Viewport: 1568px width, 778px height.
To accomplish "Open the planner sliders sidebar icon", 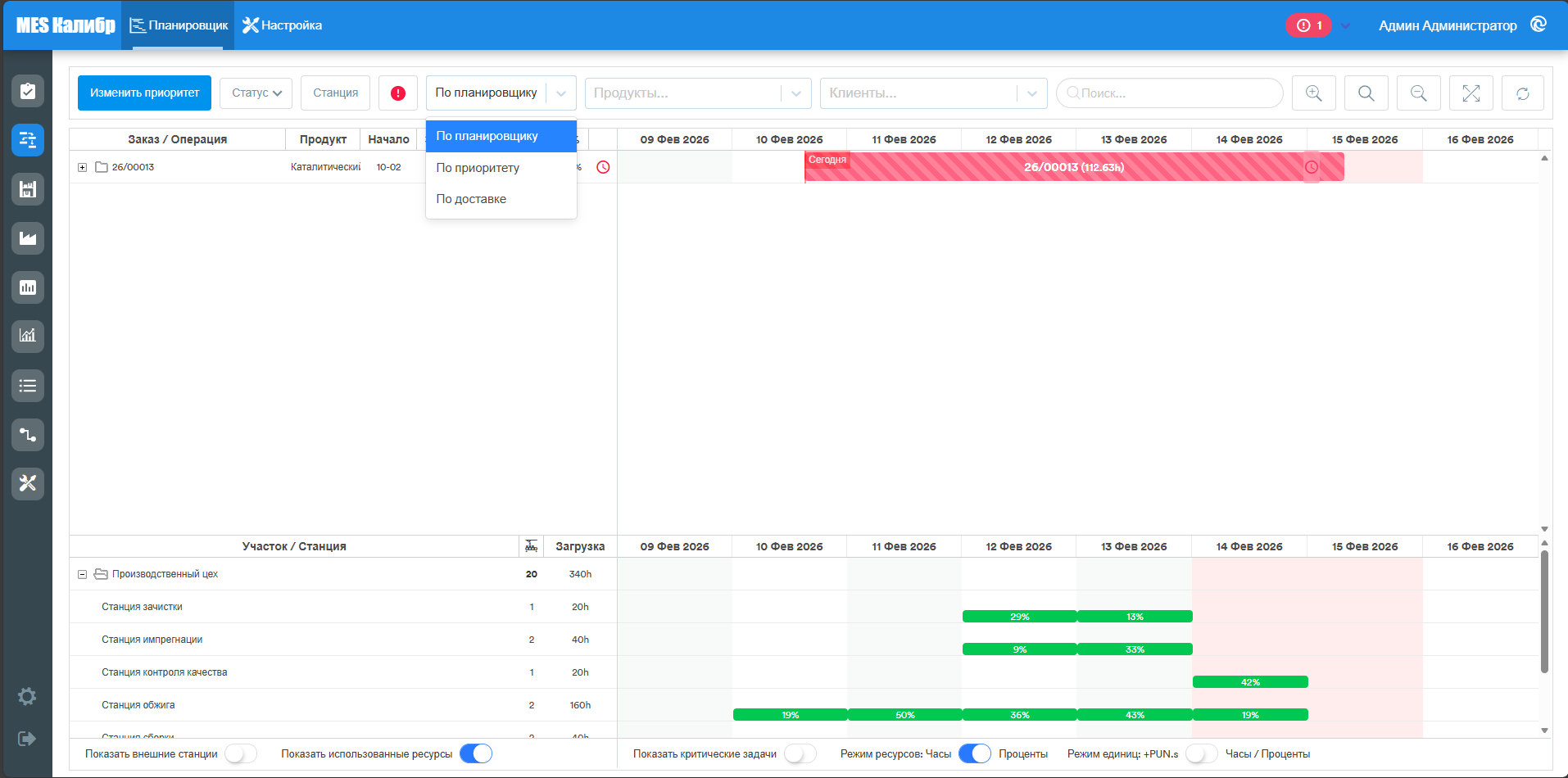I will [x=27, y=140].
